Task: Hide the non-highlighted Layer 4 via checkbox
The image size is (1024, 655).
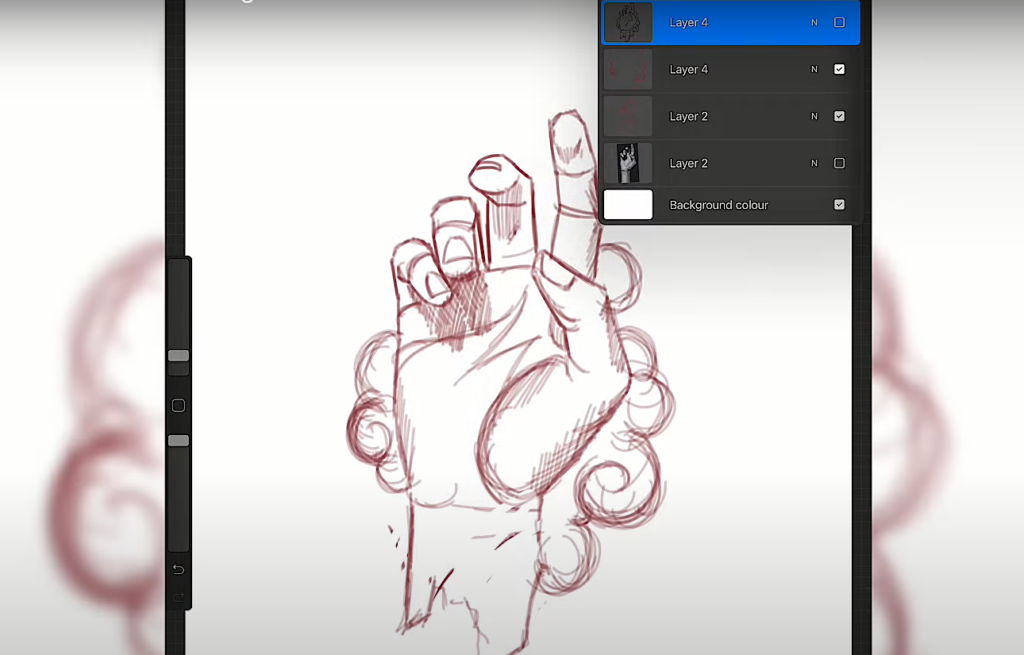Action: 839,69
